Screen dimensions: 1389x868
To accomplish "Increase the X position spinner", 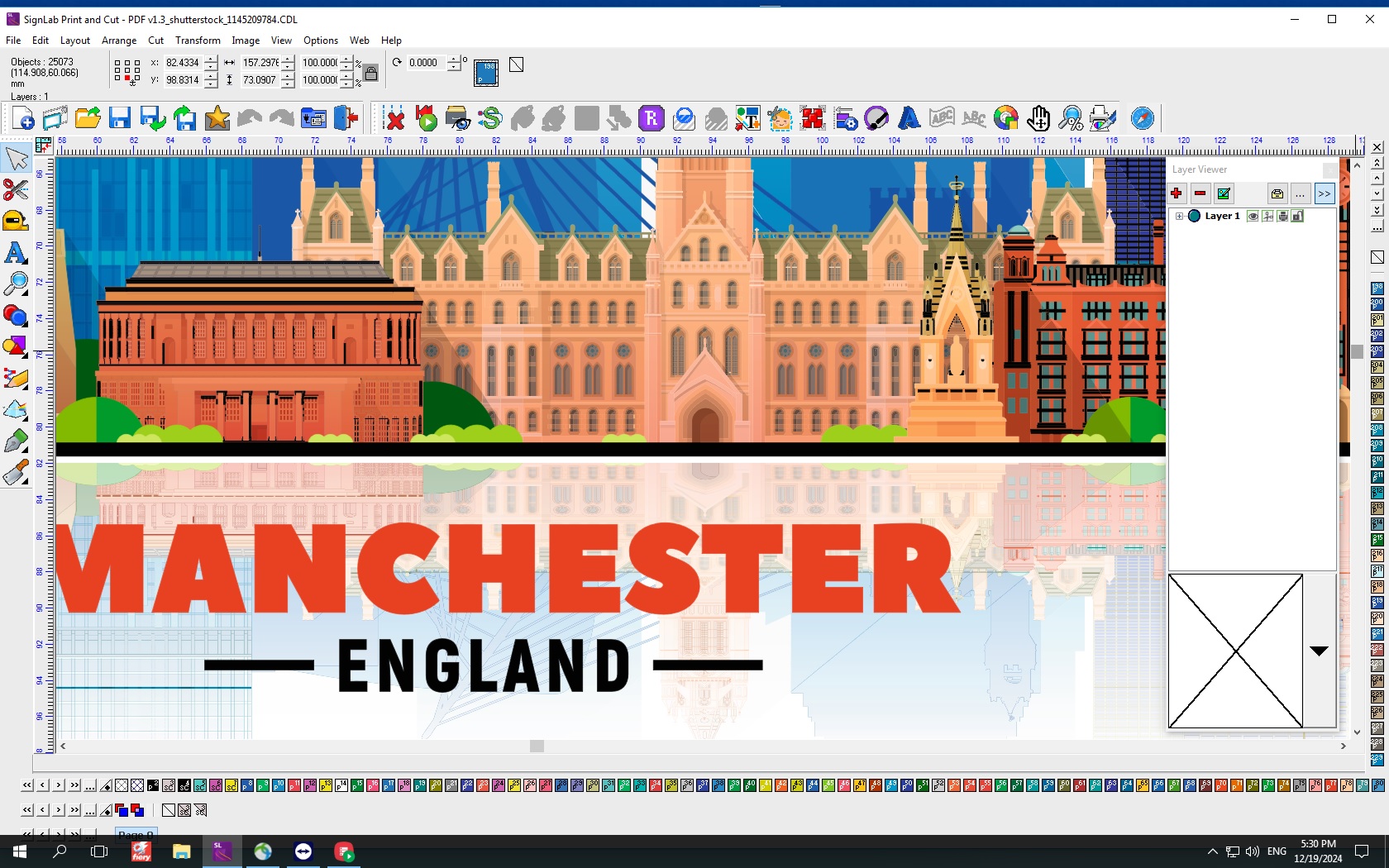I will click(x=211, y=59).
